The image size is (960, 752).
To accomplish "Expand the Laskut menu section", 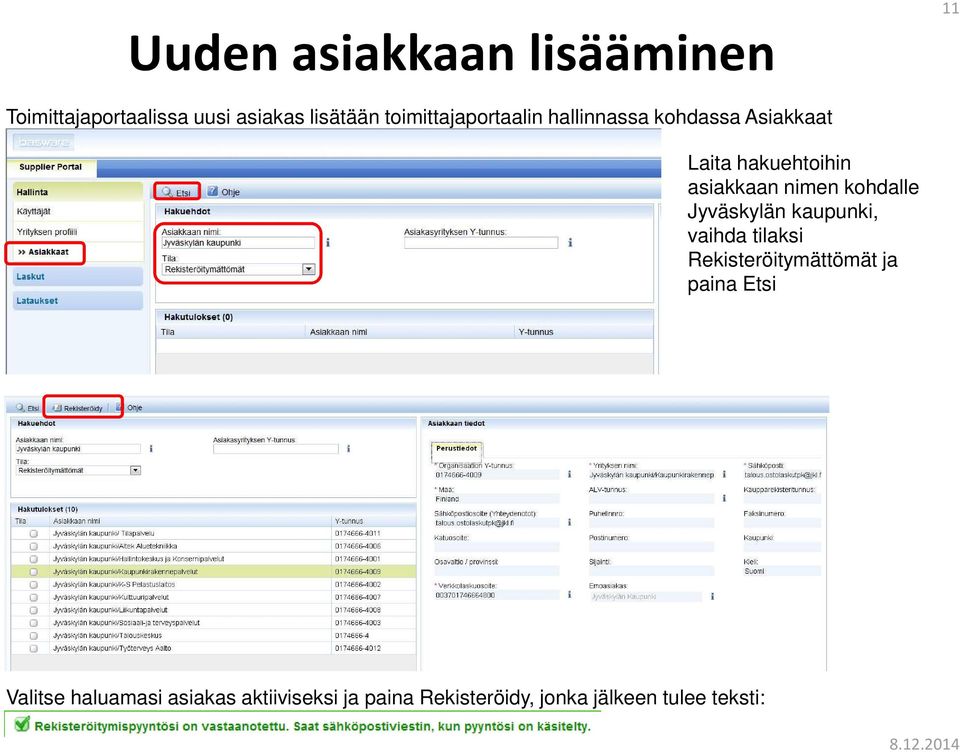I will 78,276.
